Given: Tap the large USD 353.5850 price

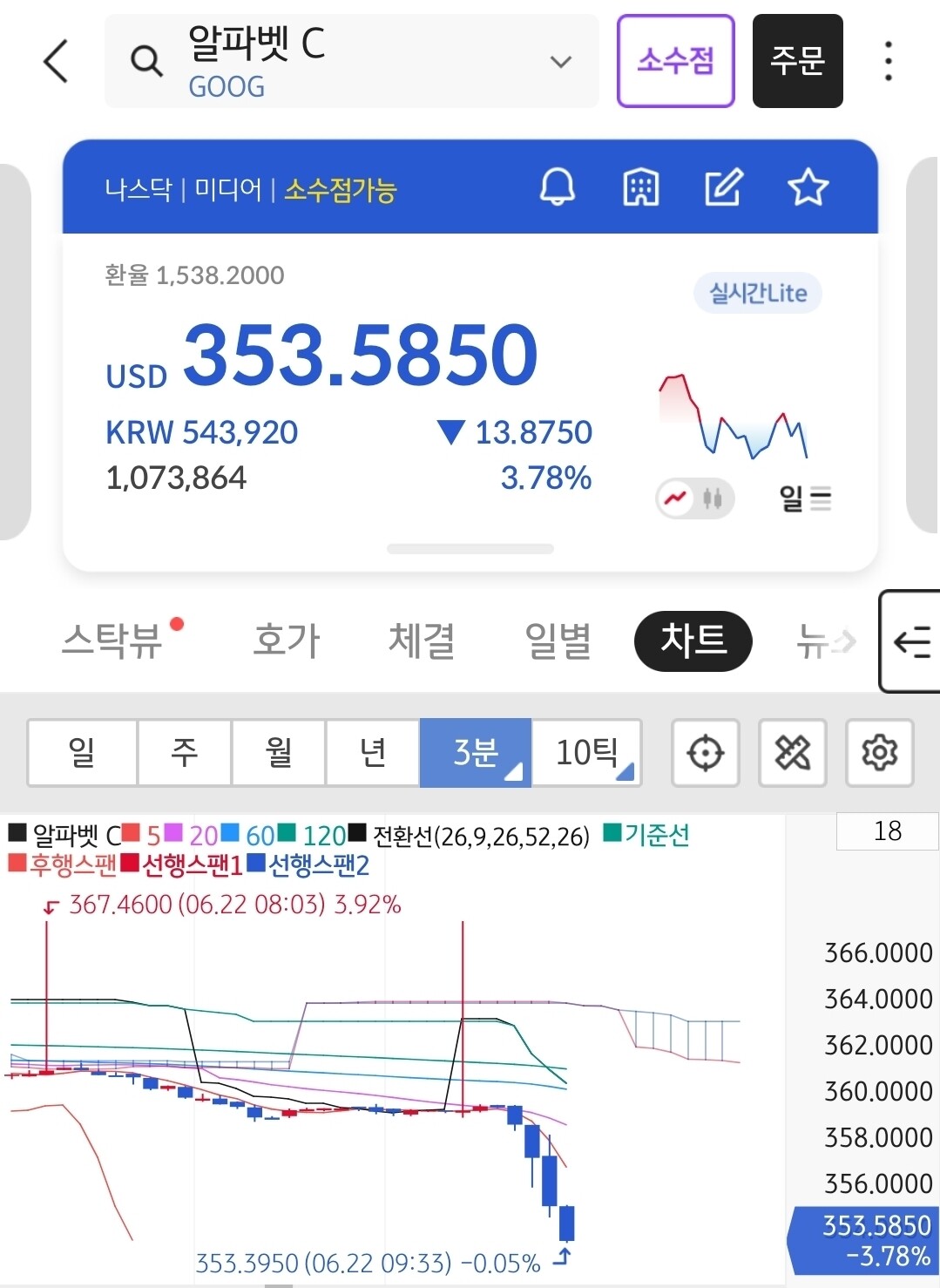Looking at the screenshot, I should tap(321, 355).
